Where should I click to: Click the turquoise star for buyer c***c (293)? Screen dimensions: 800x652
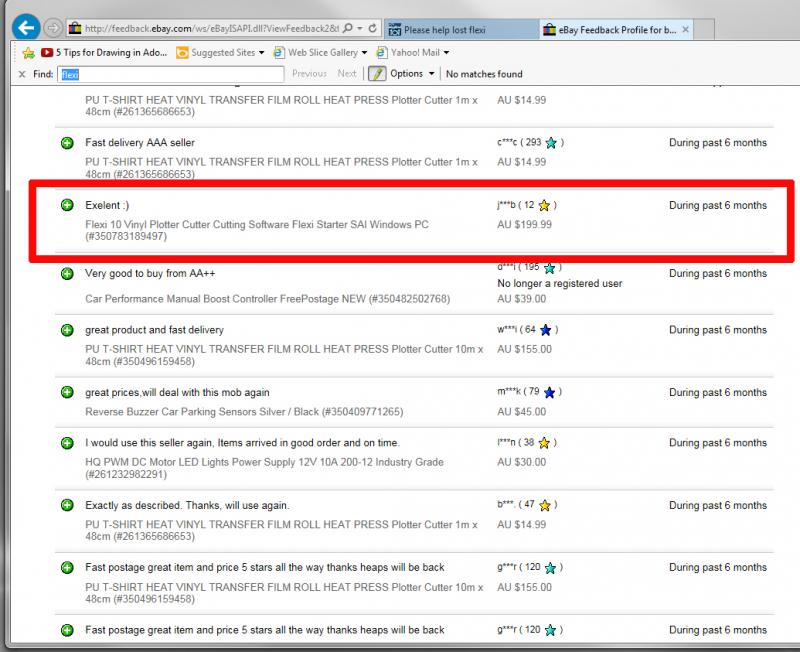click(551, 143)
